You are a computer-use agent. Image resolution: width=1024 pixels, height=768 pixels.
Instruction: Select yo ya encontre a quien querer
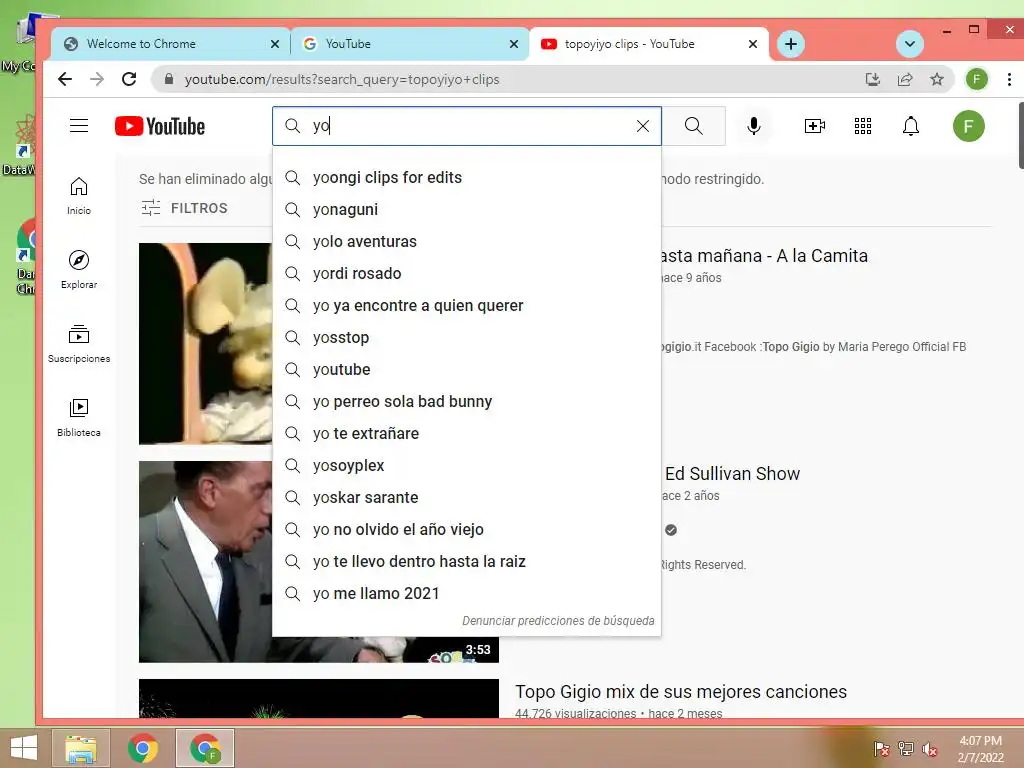[x=466, y=306]
